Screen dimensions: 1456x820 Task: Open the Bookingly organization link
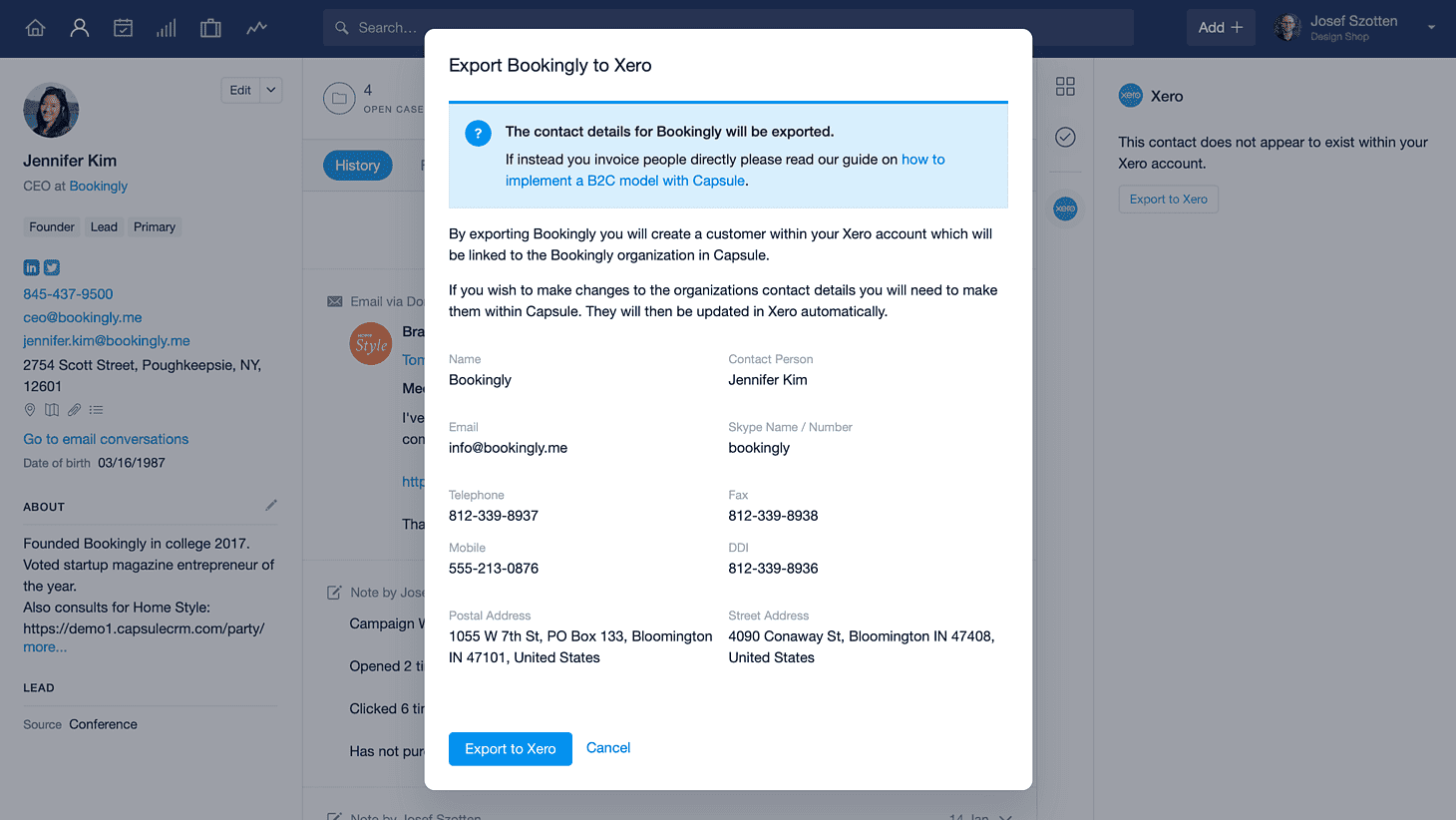pyautogui.click(x=99, y=187)
